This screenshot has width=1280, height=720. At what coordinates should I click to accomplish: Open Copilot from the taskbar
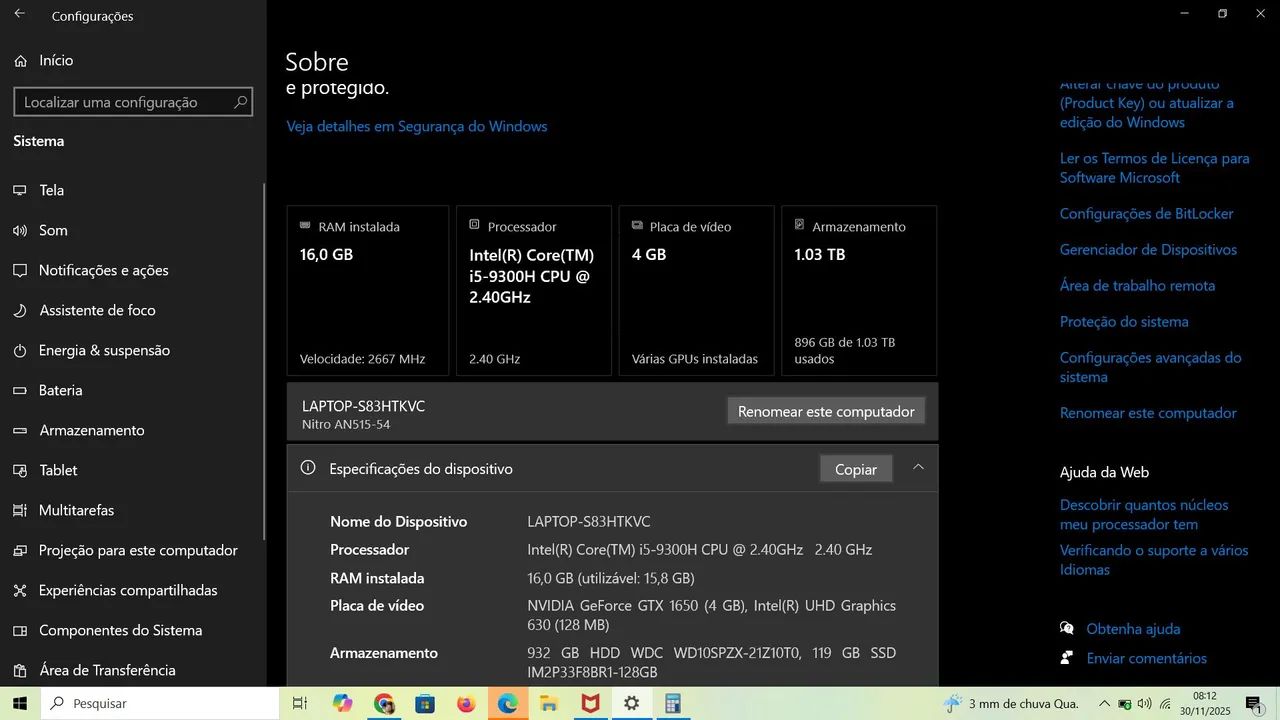coord(343,704)
